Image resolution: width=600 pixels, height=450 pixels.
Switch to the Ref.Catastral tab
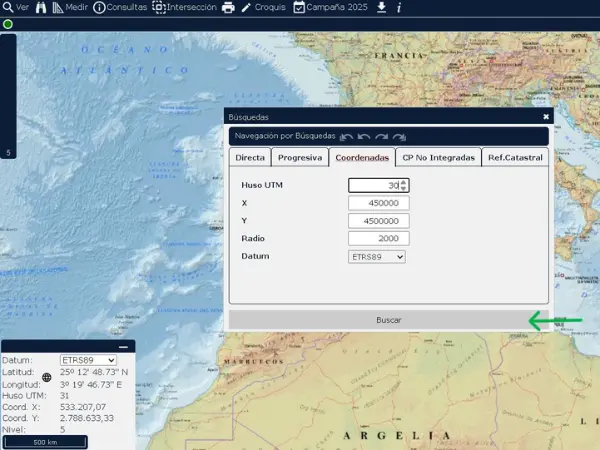pyautogui.click(x=515, y=157)
